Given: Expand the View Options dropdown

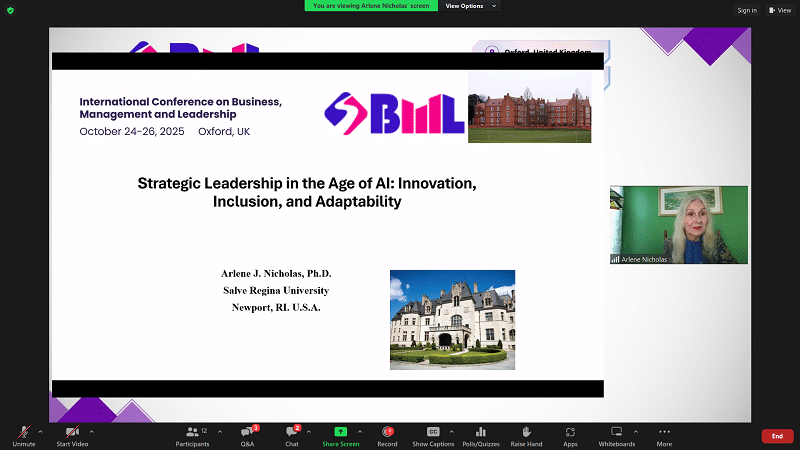Looking at the screenshot, I should tap(470, 6).
